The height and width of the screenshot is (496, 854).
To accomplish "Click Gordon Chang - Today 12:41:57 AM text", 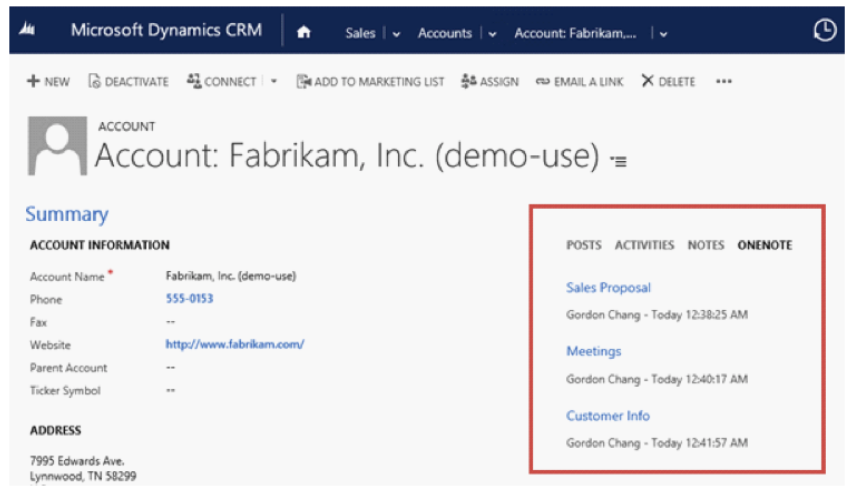I will pyautogui.click(x=657, y=443).
